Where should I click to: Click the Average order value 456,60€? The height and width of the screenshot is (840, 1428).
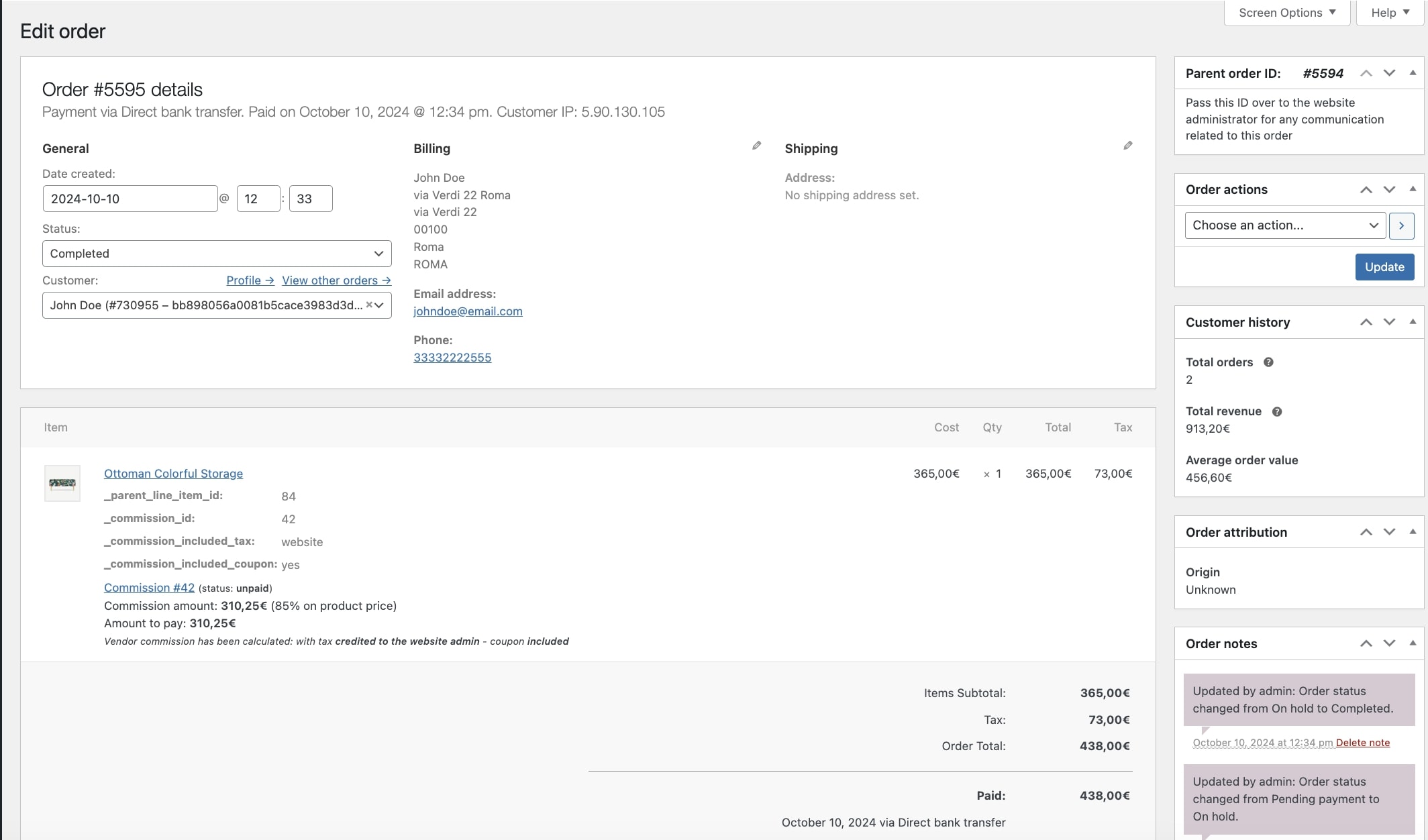[x=1209, y=478]
